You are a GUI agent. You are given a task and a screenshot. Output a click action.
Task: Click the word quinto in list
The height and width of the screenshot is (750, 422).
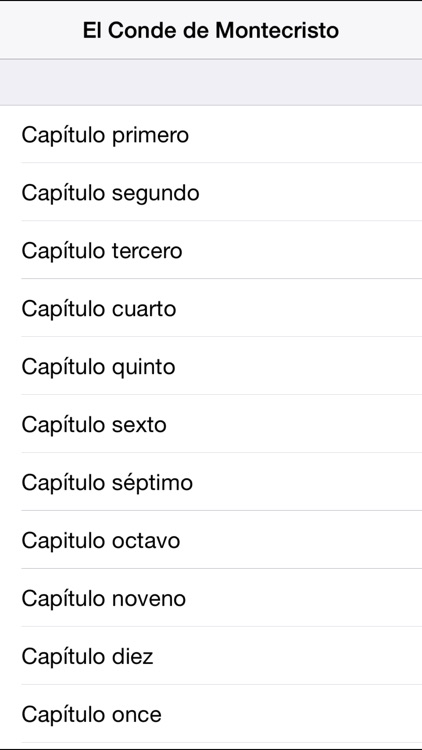[x=144, y=368]
